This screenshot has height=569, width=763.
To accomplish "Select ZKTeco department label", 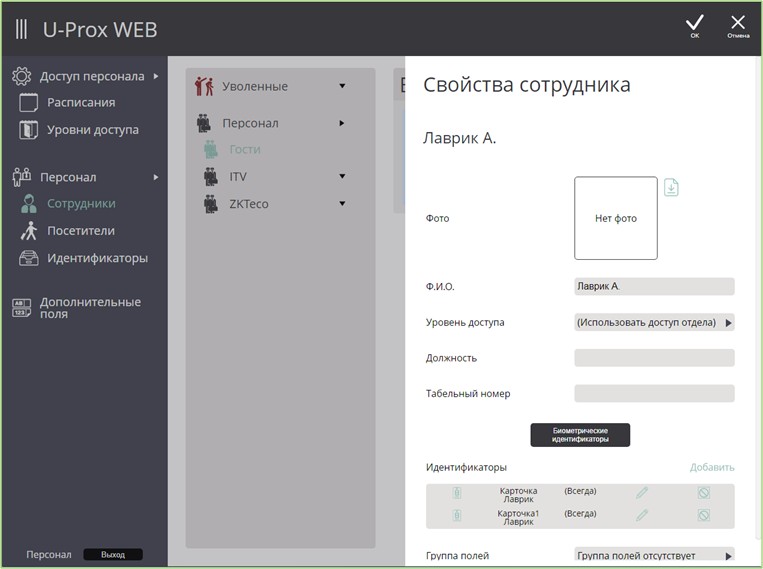I will pyautogui.click(x=249, y=204).
